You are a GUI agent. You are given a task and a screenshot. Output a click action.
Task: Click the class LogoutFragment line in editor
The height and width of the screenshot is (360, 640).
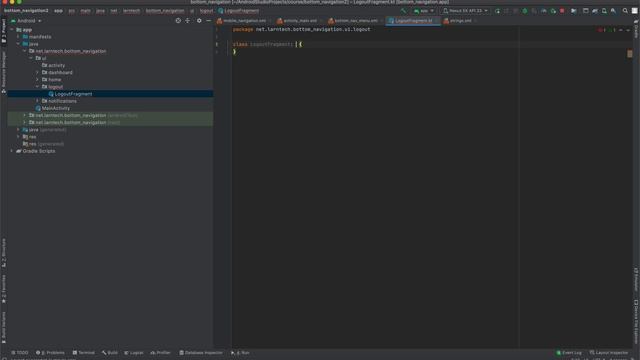[267, 44]
